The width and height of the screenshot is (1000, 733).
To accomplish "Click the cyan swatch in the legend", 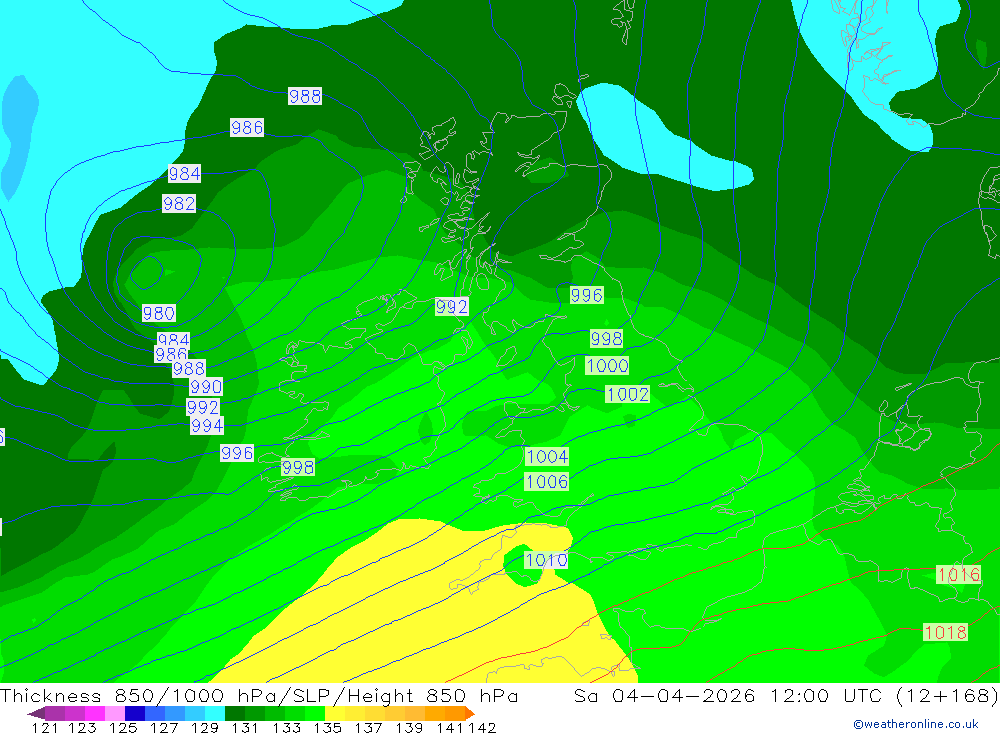I will click(215, 713).
